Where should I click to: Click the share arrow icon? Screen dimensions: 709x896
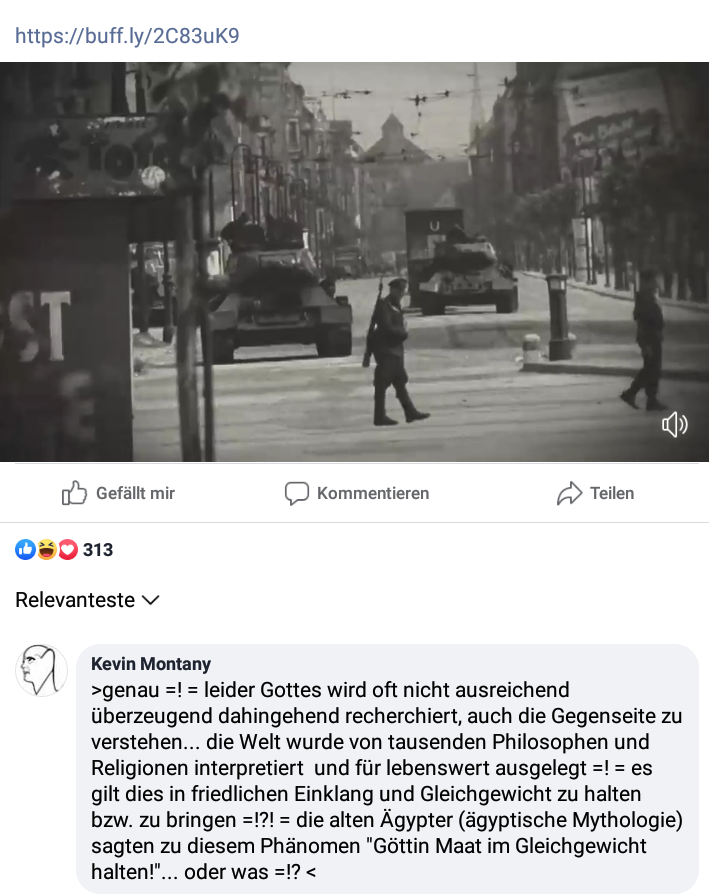569,493
